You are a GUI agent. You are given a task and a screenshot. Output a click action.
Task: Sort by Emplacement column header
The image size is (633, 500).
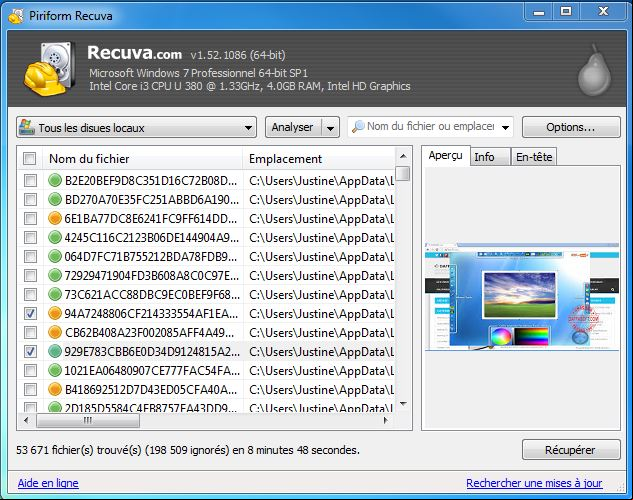[319, 159]
